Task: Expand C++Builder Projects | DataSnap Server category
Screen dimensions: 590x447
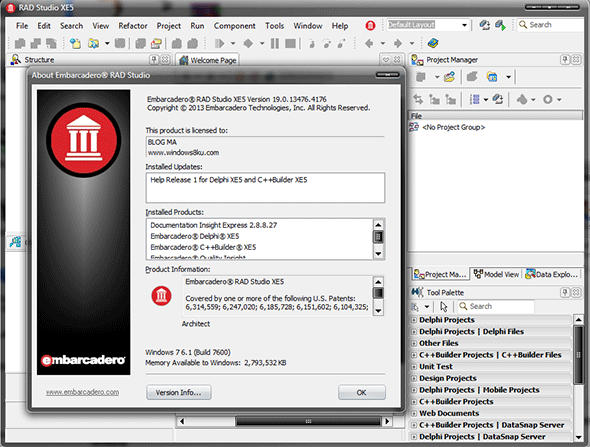Action: [x=414, y=425]
